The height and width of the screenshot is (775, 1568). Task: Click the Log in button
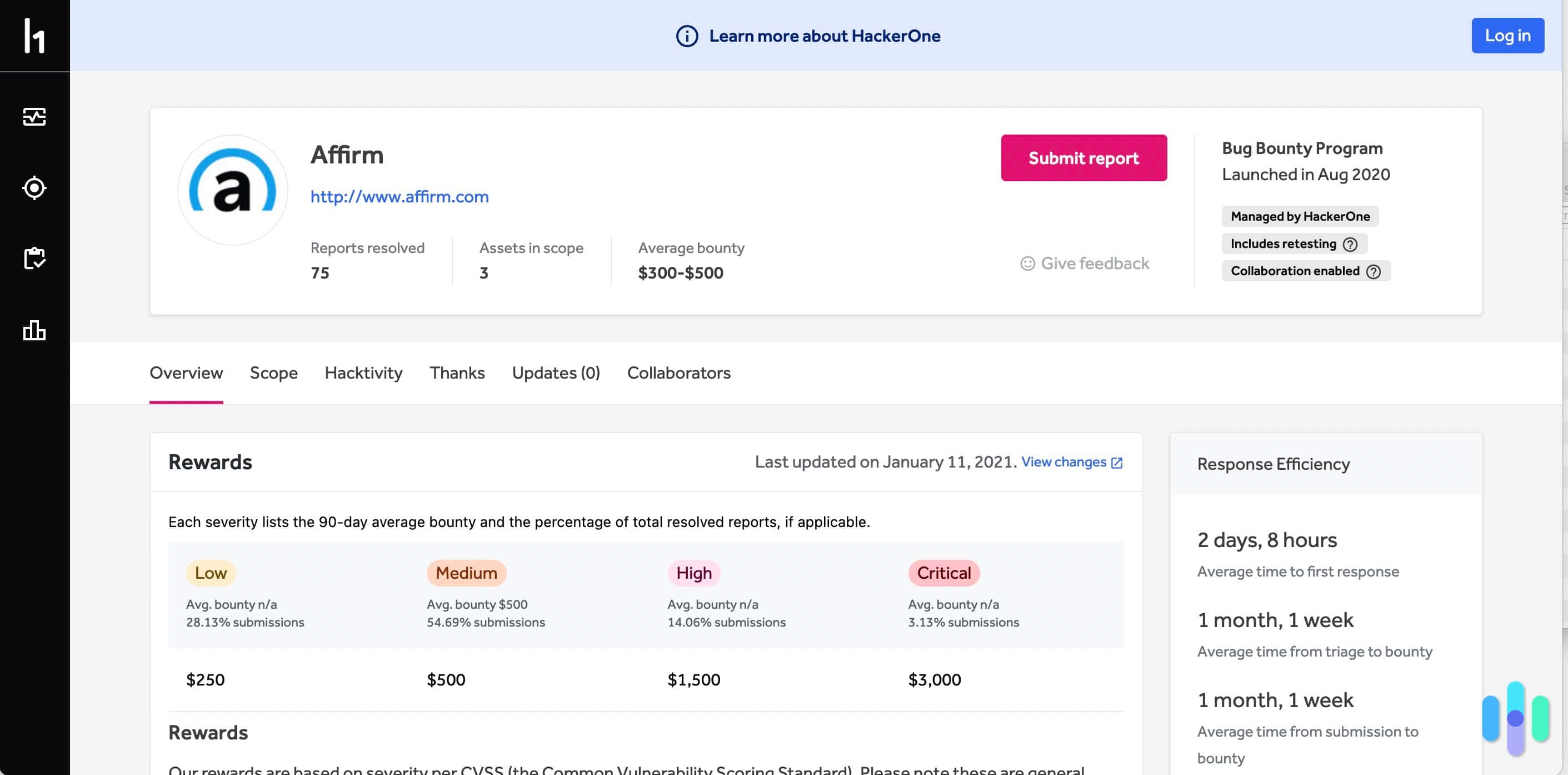(1506, 36)
